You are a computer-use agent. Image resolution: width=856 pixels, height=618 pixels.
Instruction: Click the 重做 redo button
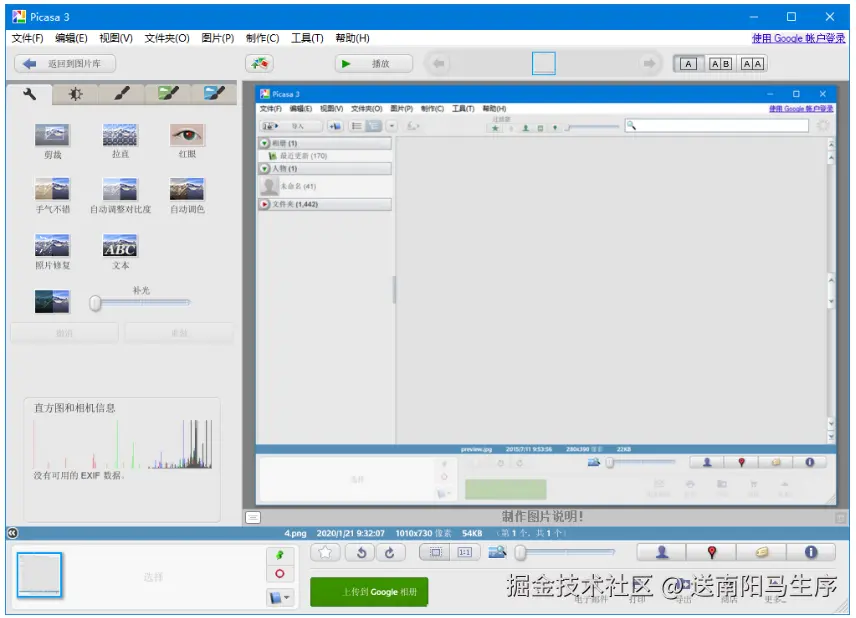point(179,332)
